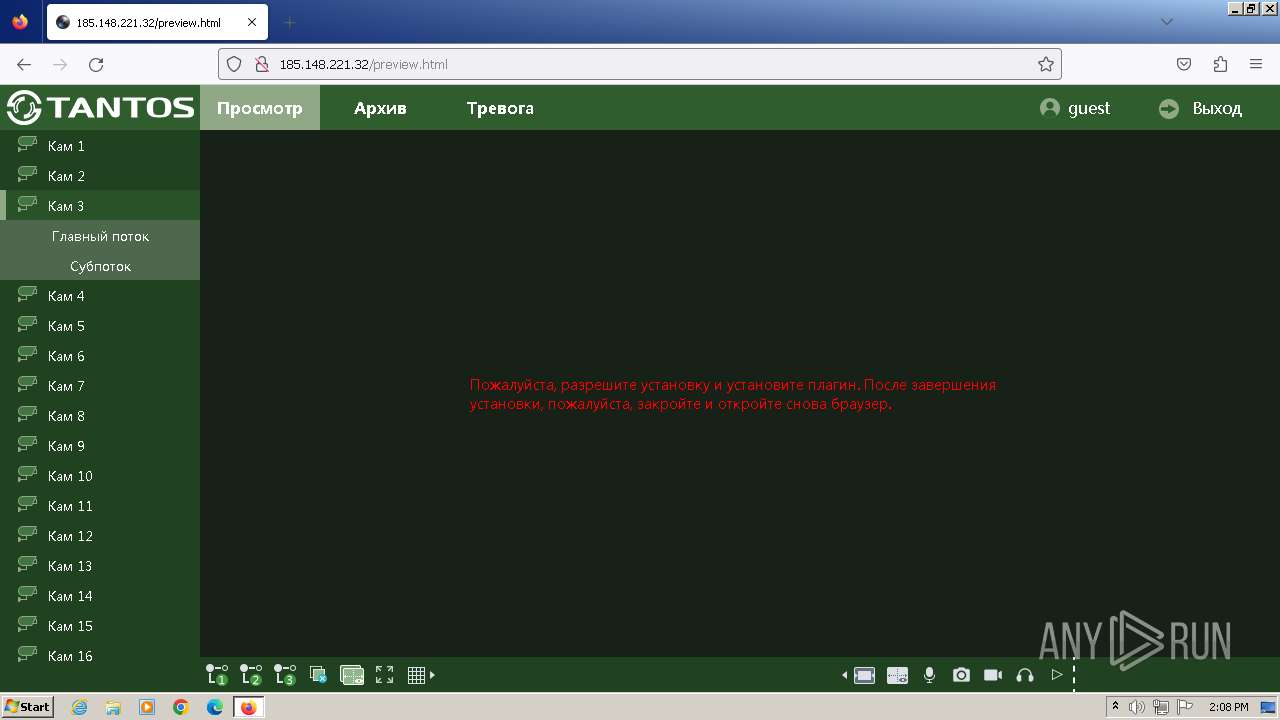Switch to the Просмотр tab
The width and height of the screenshot is (1280, 720).
260,108
